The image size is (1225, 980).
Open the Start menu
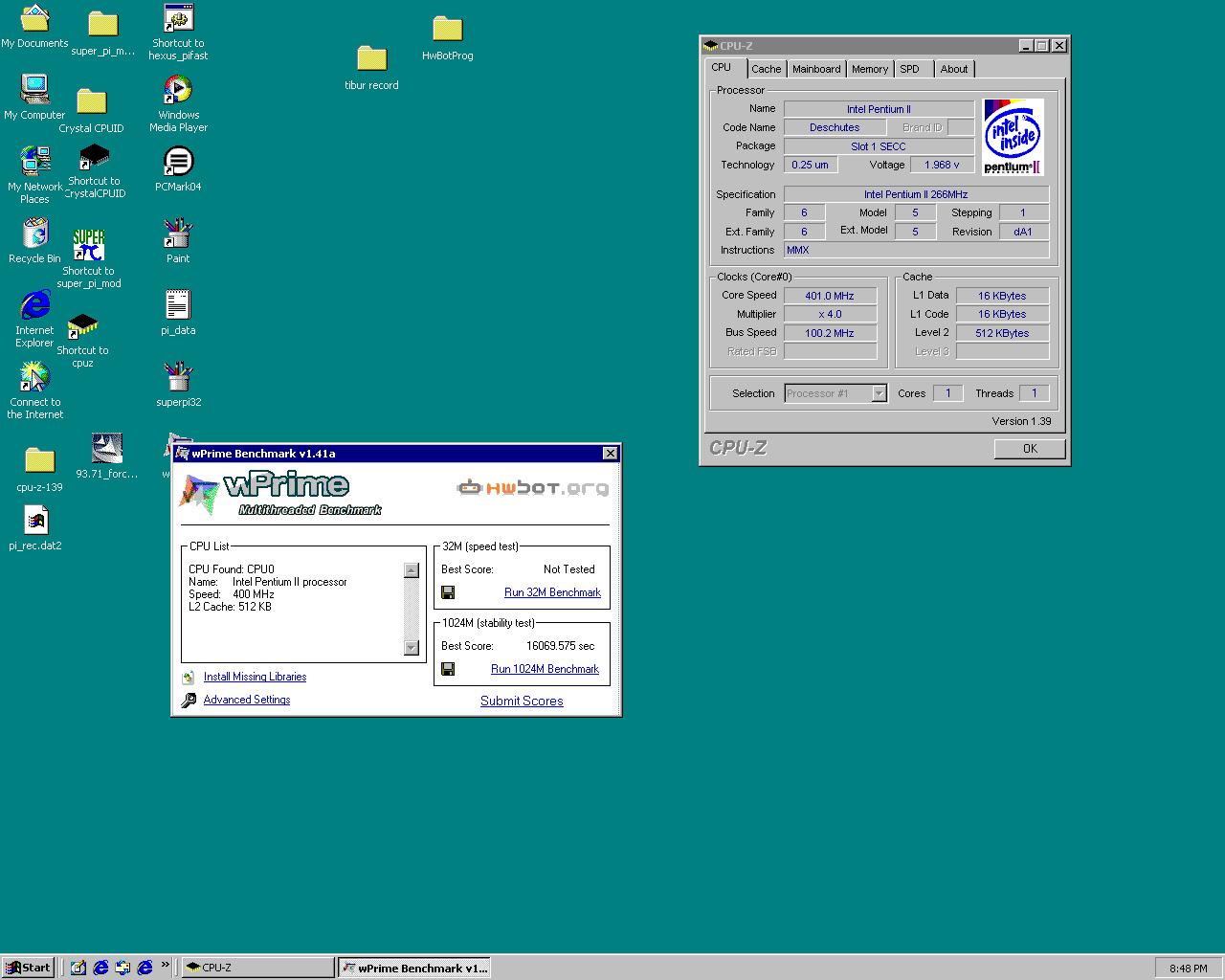28,968
